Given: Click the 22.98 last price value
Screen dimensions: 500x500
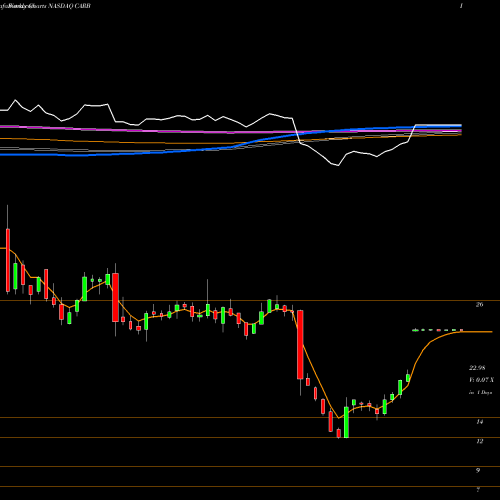Looking at the screenshot, I should [x=477, y=368].
